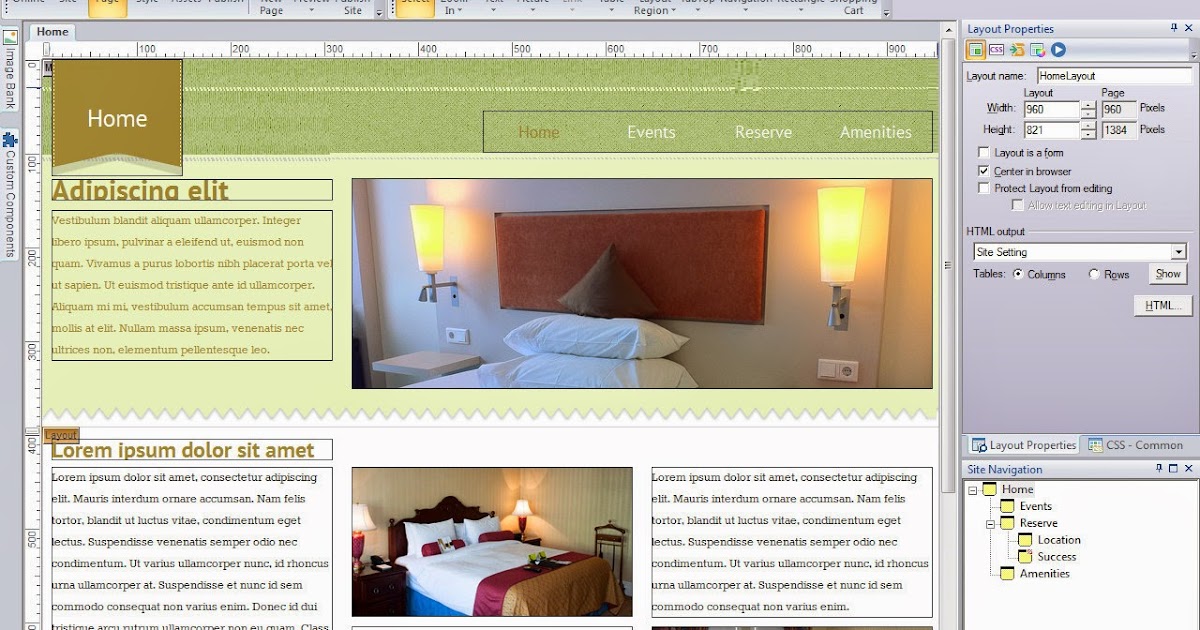The height and width of the screenshot is (630, 1200).
Task: Uncheck Center in browser
Action: [x=984, y=171]
